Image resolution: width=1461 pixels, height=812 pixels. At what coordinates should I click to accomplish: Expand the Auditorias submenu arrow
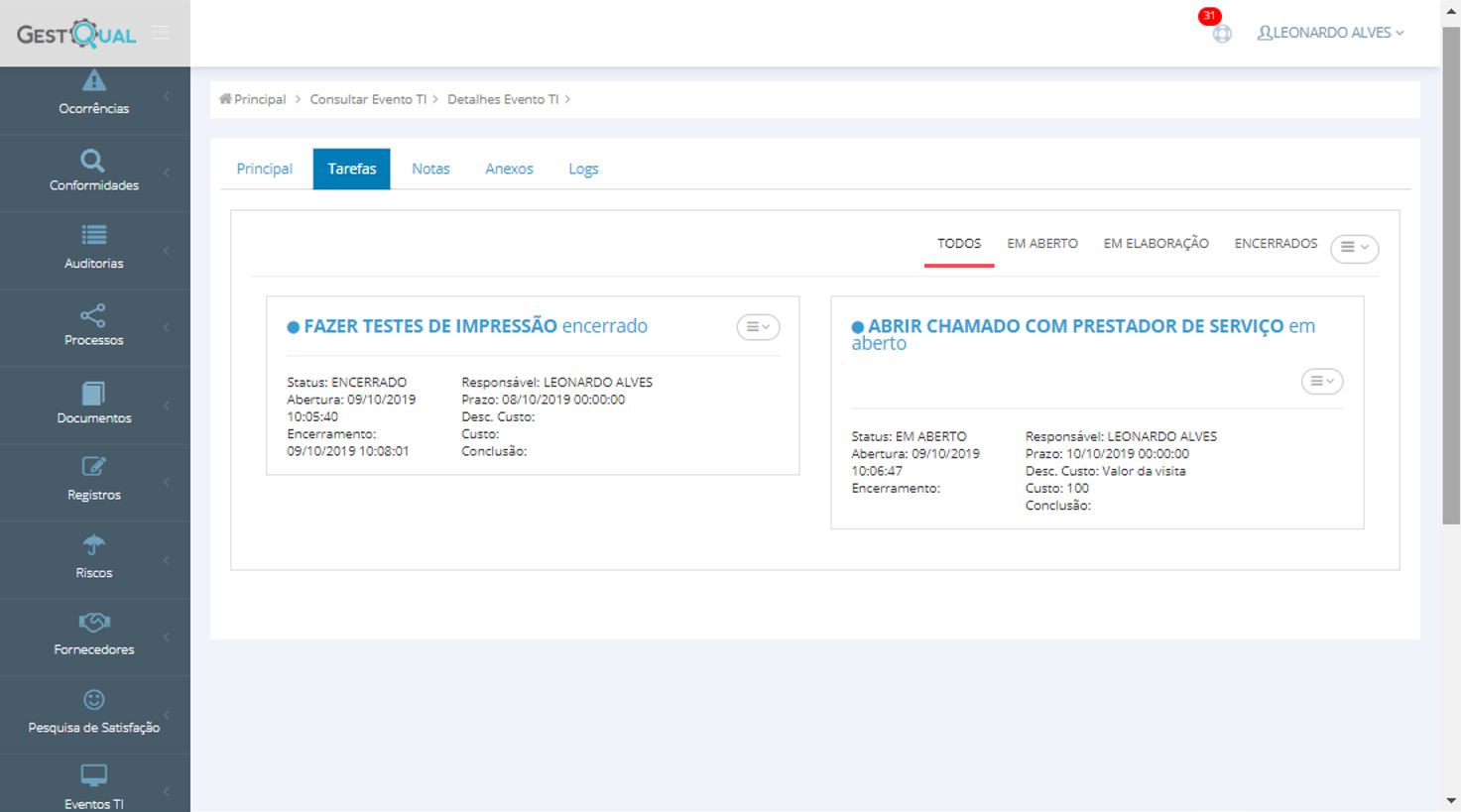click(x=166, y=251)
